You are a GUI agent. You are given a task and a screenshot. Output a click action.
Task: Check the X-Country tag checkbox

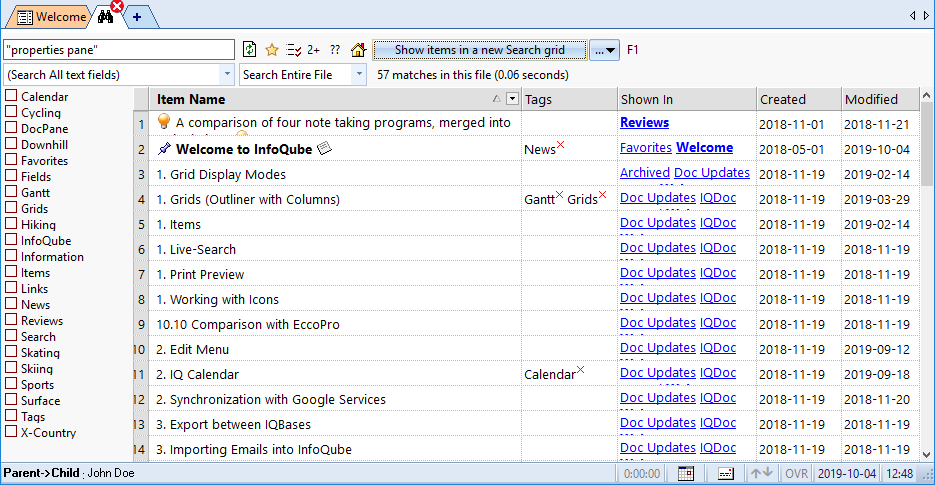point(11,432)
